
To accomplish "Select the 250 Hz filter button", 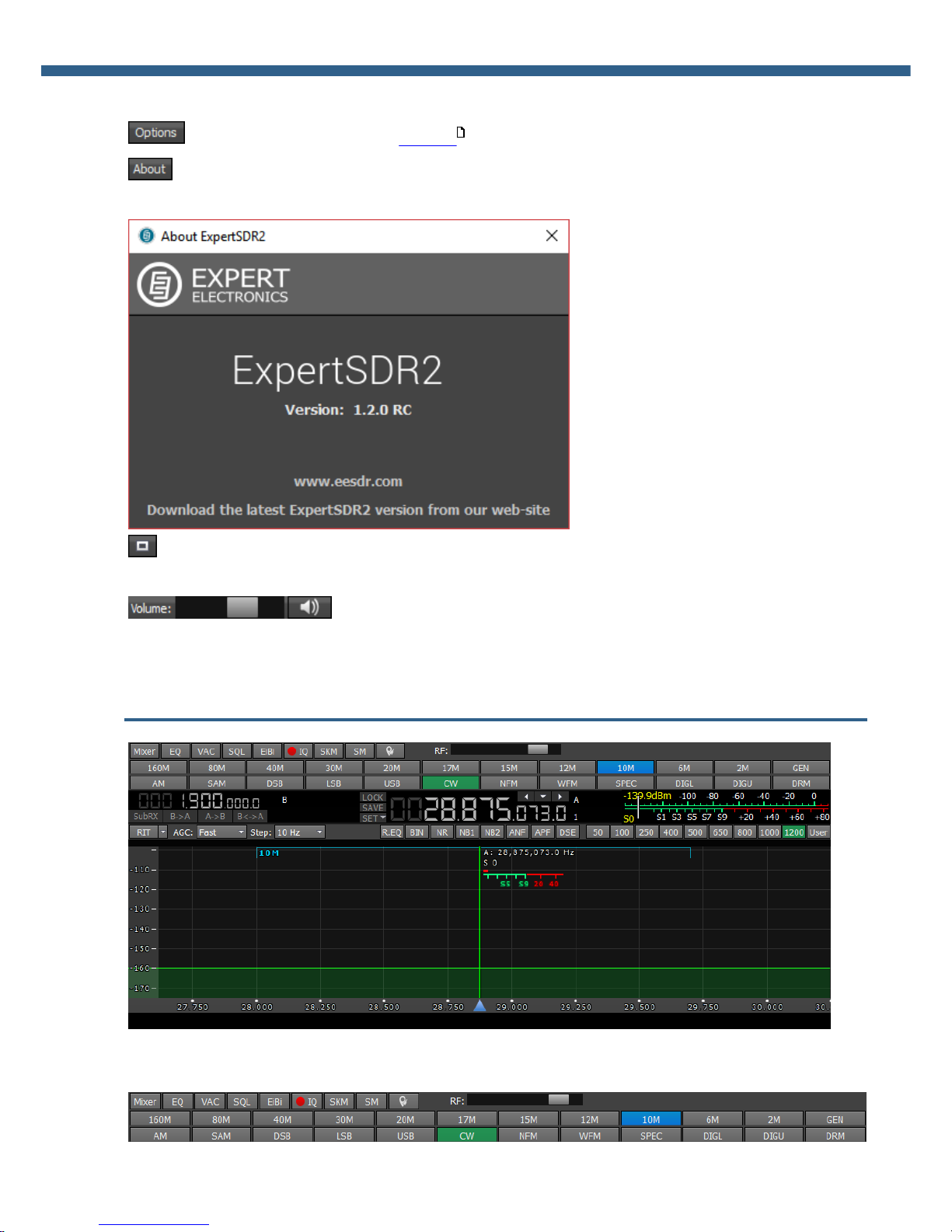I will click(x=647, y=832).
